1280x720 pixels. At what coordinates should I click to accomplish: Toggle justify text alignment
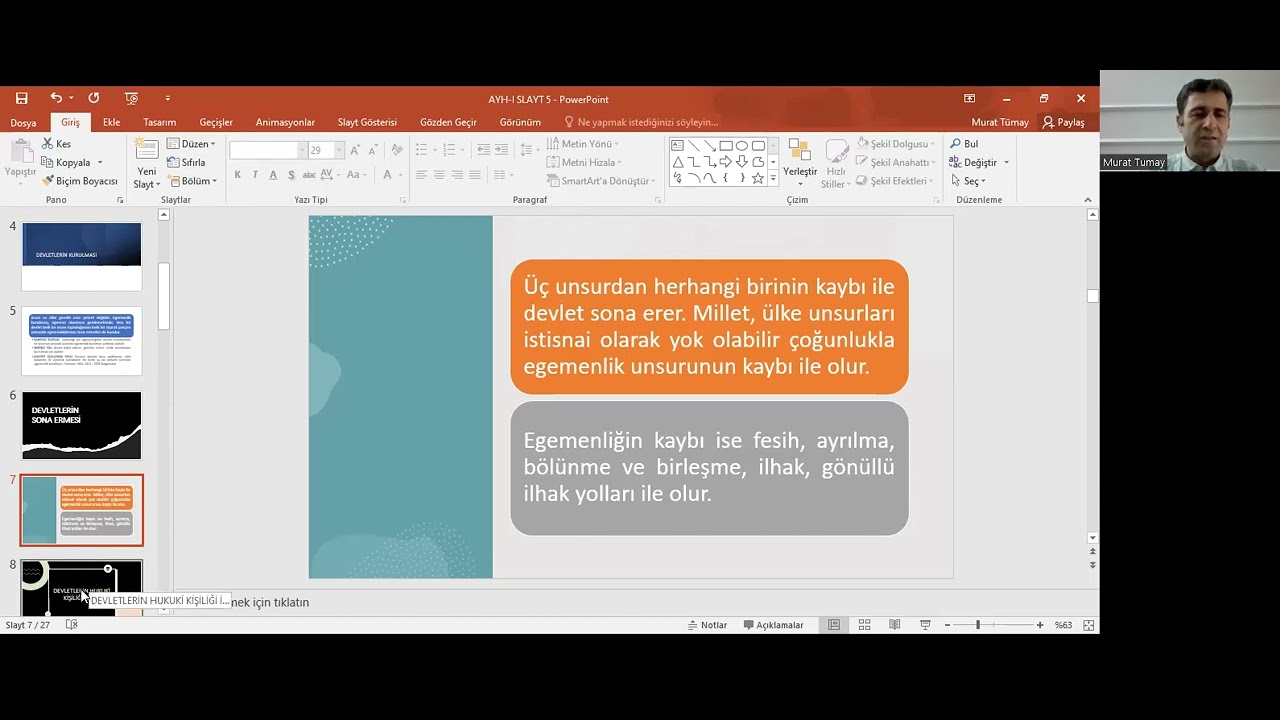(475, 175)
